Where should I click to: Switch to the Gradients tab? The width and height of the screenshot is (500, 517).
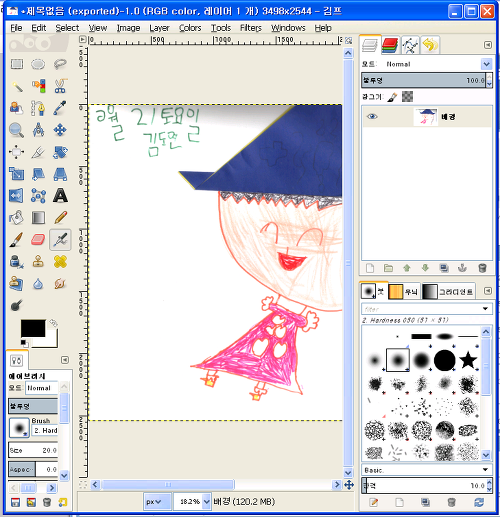pos(448,292)
